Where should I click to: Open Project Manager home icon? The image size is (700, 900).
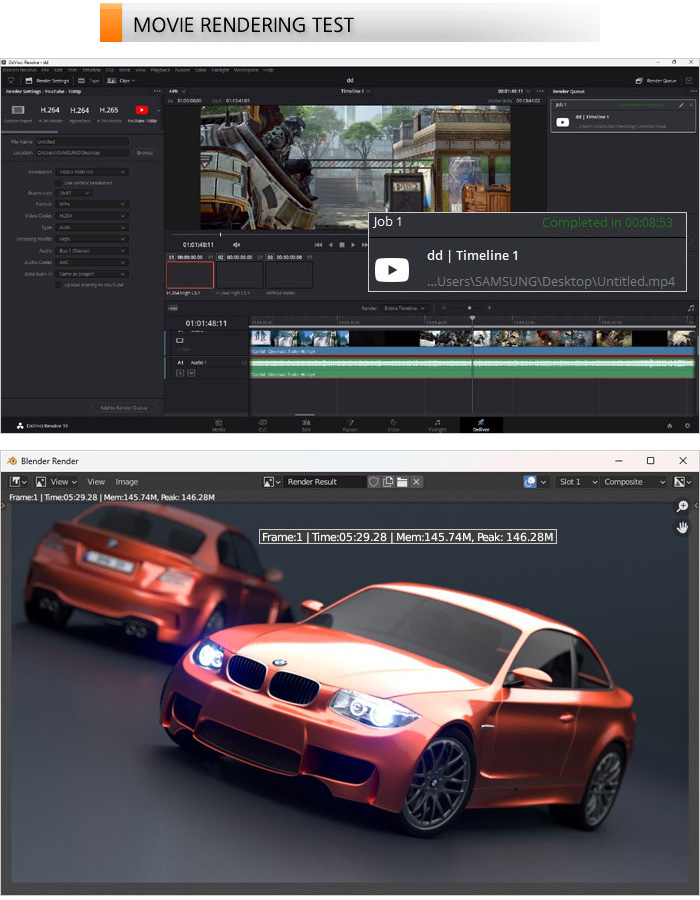click(x=669, y=425)
